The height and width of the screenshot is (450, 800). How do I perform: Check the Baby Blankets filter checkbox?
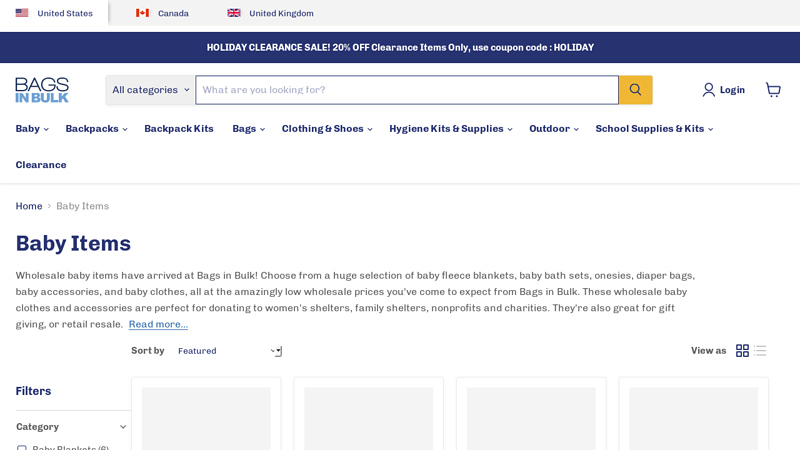22,448
